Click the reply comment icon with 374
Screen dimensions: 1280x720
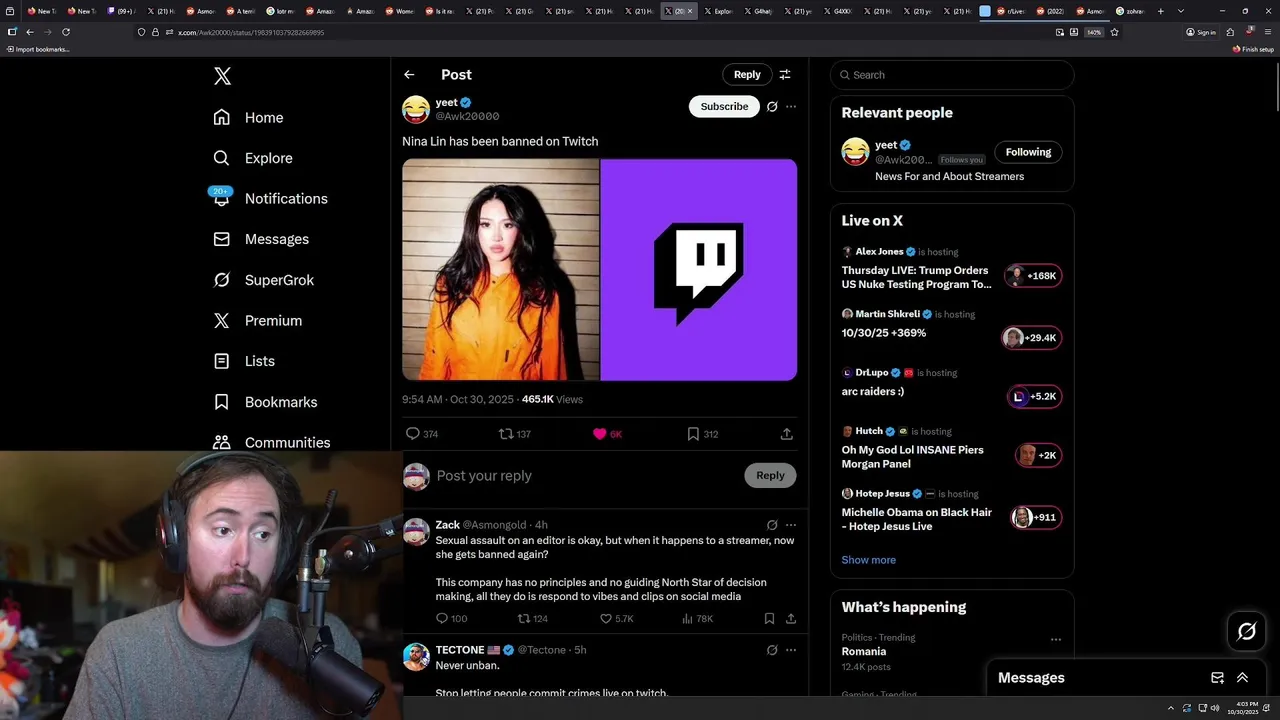point(421,434)
